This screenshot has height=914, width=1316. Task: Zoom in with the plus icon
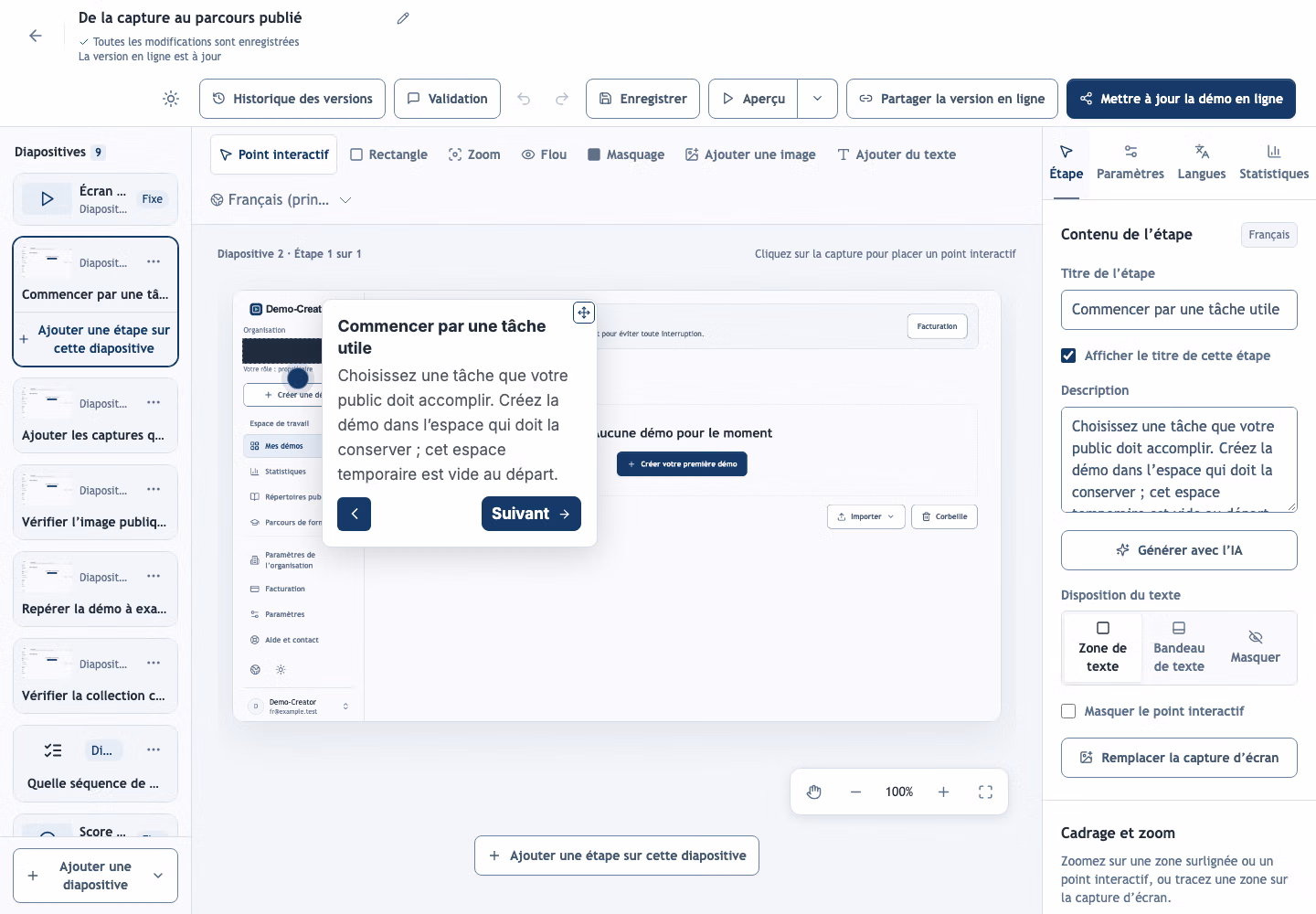click(943, 792)
